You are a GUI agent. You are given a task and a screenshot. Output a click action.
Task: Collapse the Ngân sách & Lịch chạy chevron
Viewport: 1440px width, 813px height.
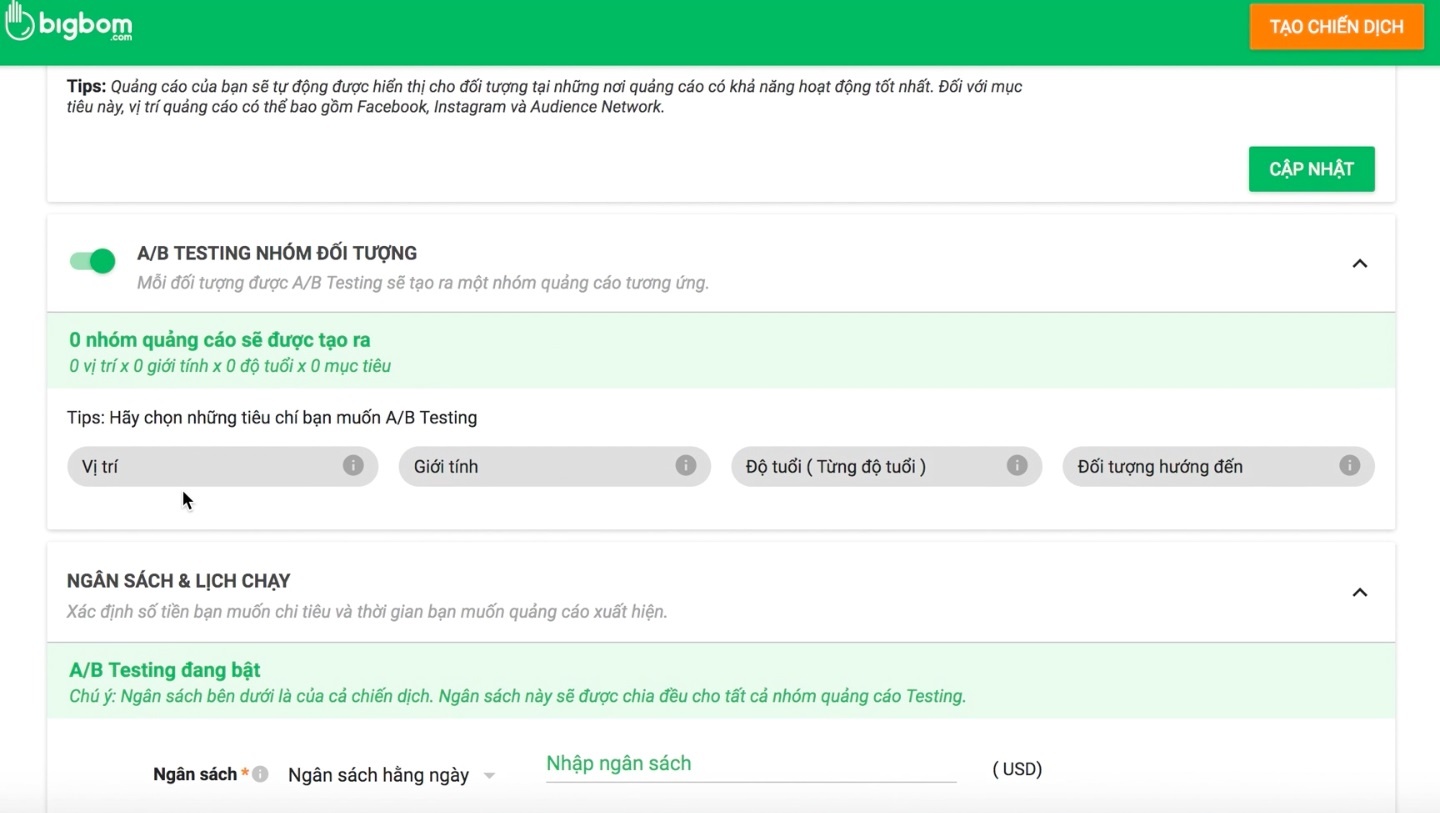1359,593
